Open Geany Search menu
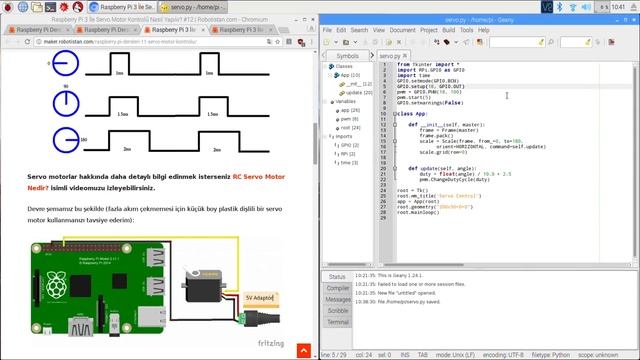 pyautogui.click(x=359, y=30)
